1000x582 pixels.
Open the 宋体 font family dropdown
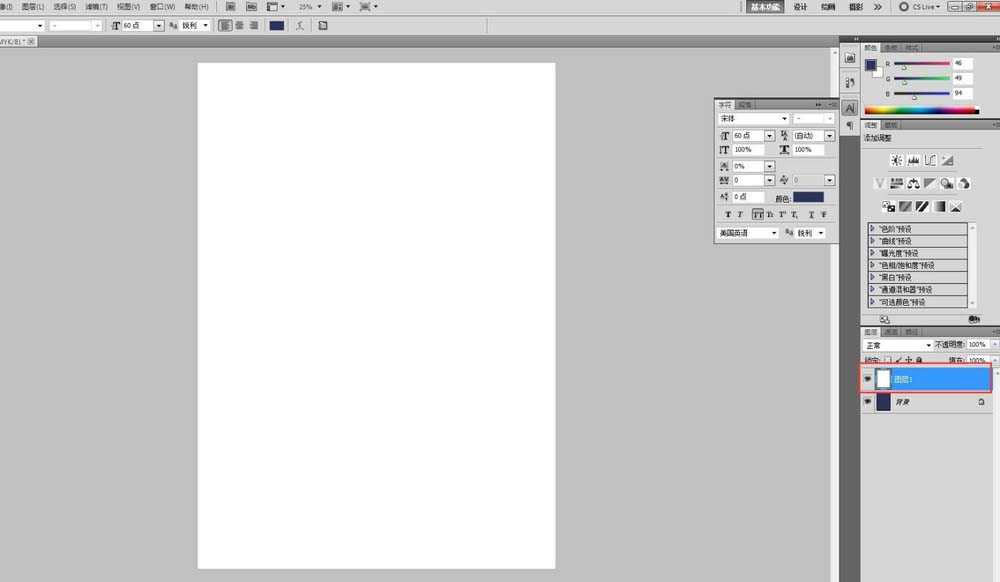[754, 119]
